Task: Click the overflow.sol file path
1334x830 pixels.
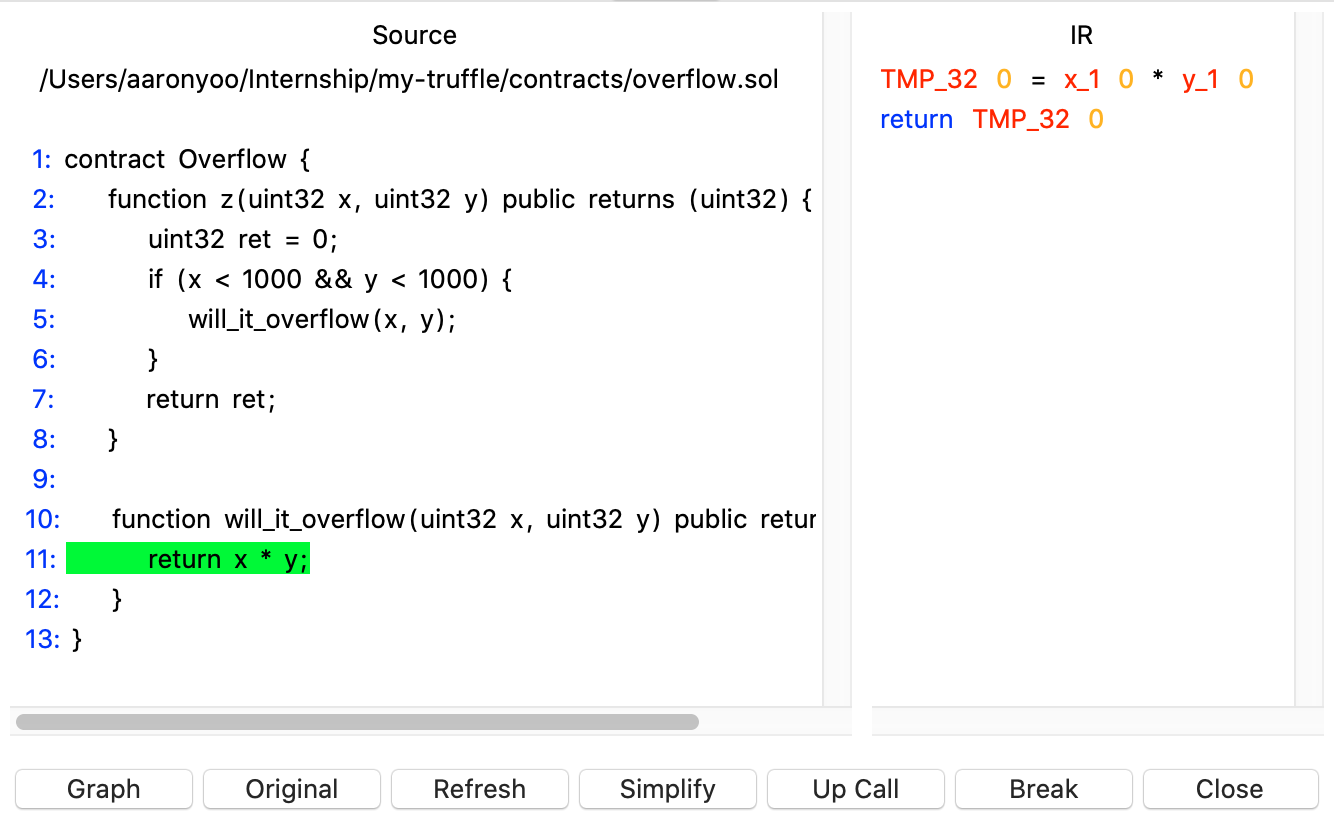Action: [x=408, y=79]
